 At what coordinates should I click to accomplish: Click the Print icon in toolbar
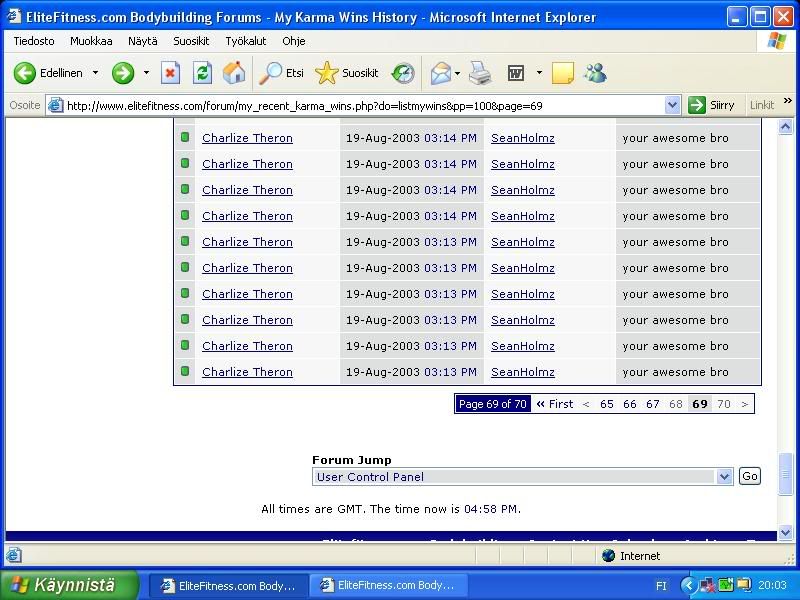click(x=480, y=73)
